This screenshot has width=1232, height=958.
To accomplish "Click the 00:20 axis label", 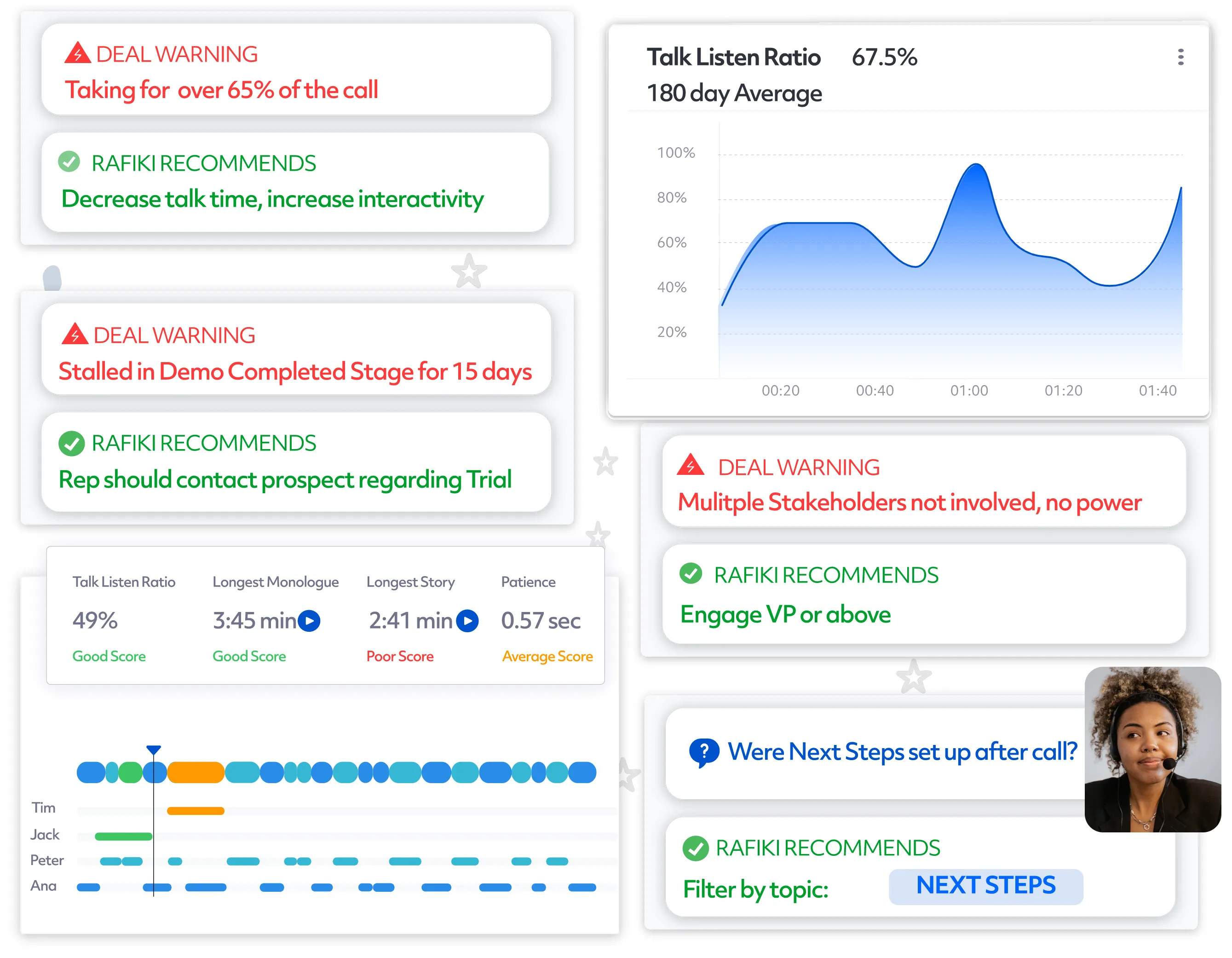I will coord(780,390).
